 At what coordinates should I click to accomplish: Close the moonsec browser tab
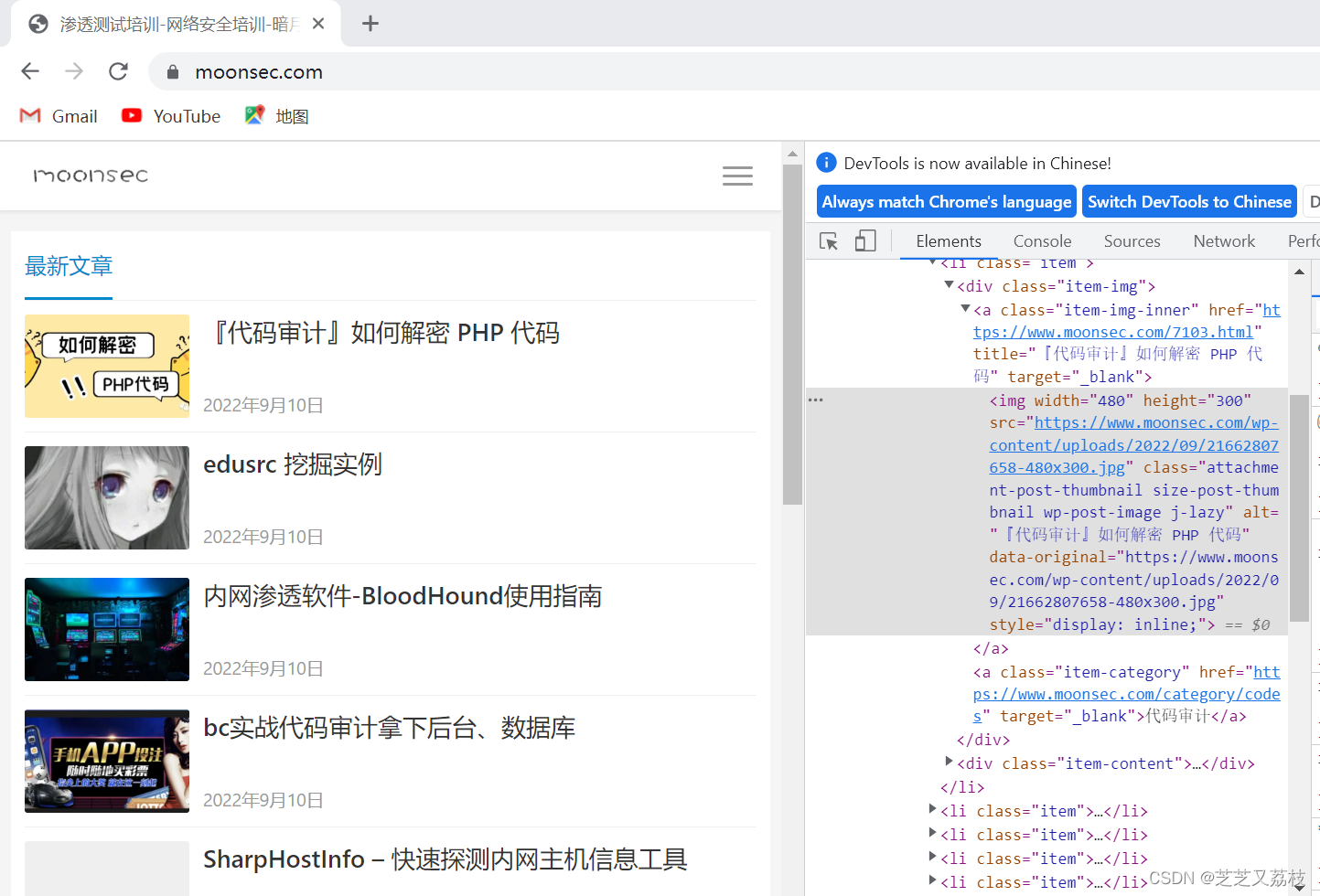tap(318, 24)
